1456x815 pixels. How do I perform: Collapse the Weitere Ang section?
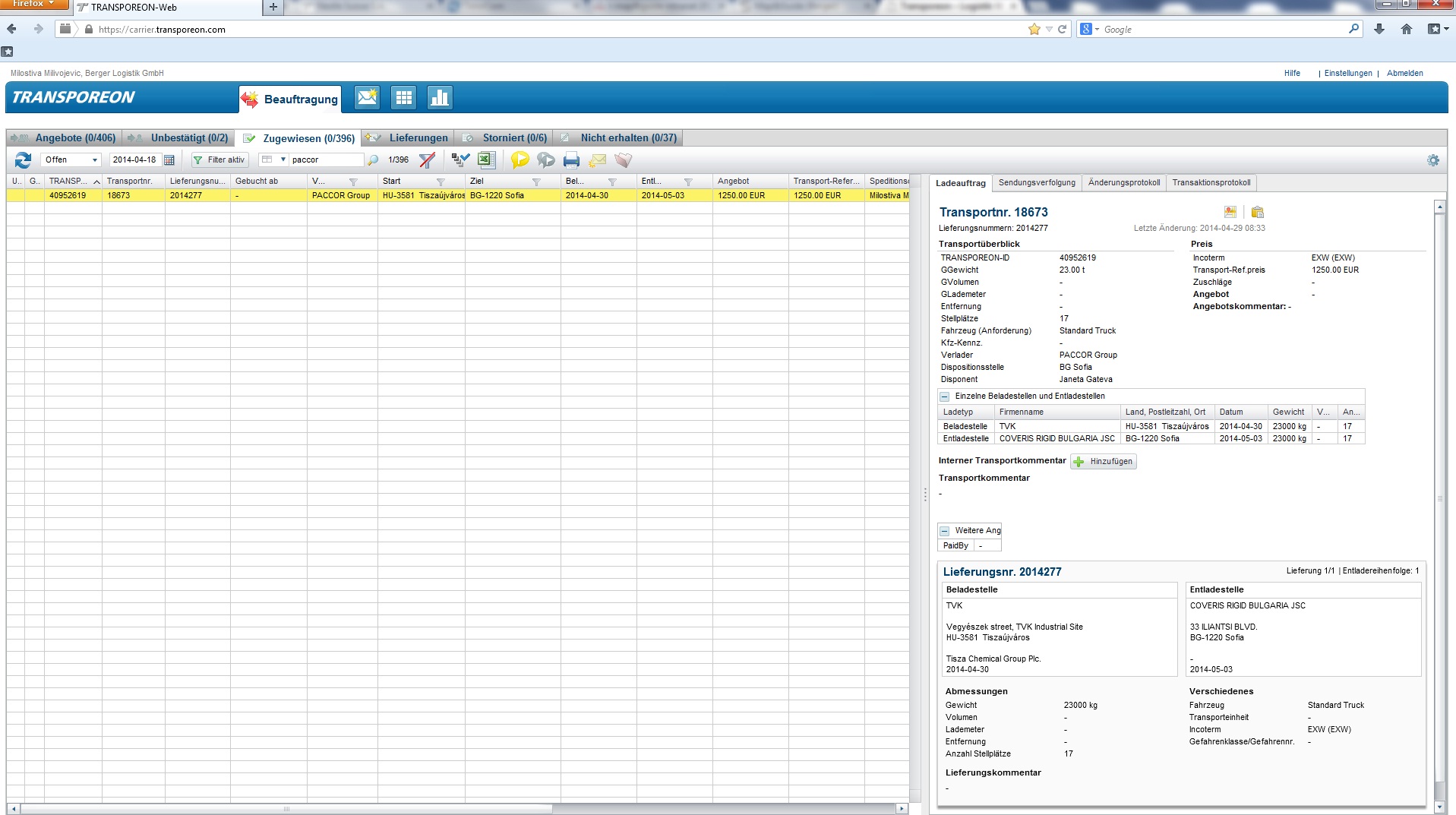[944, 531]
